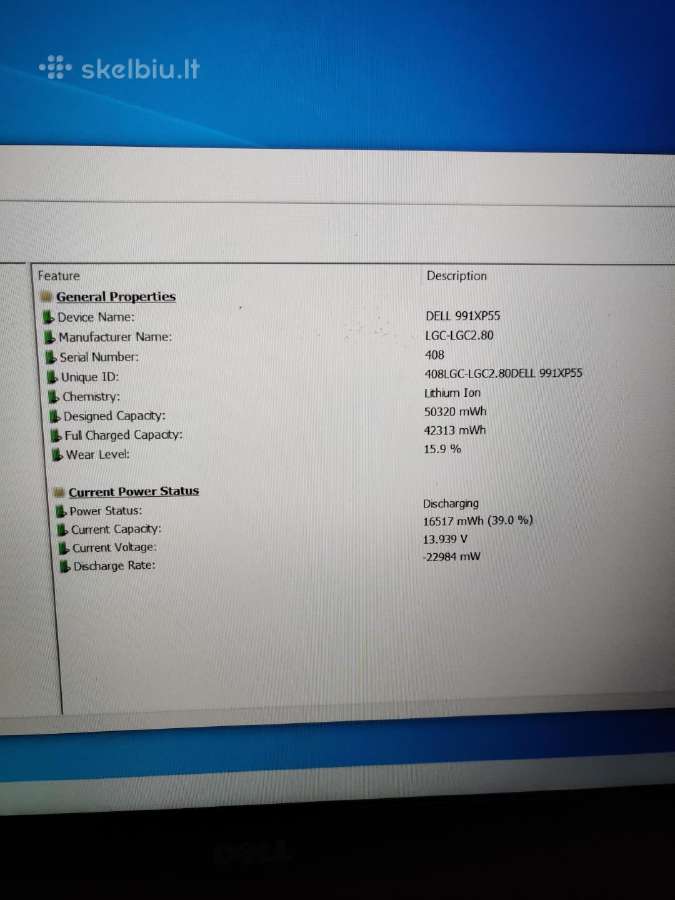Click the Feature column header
Viewport: 675px width, 900px height.
point(59,276)
